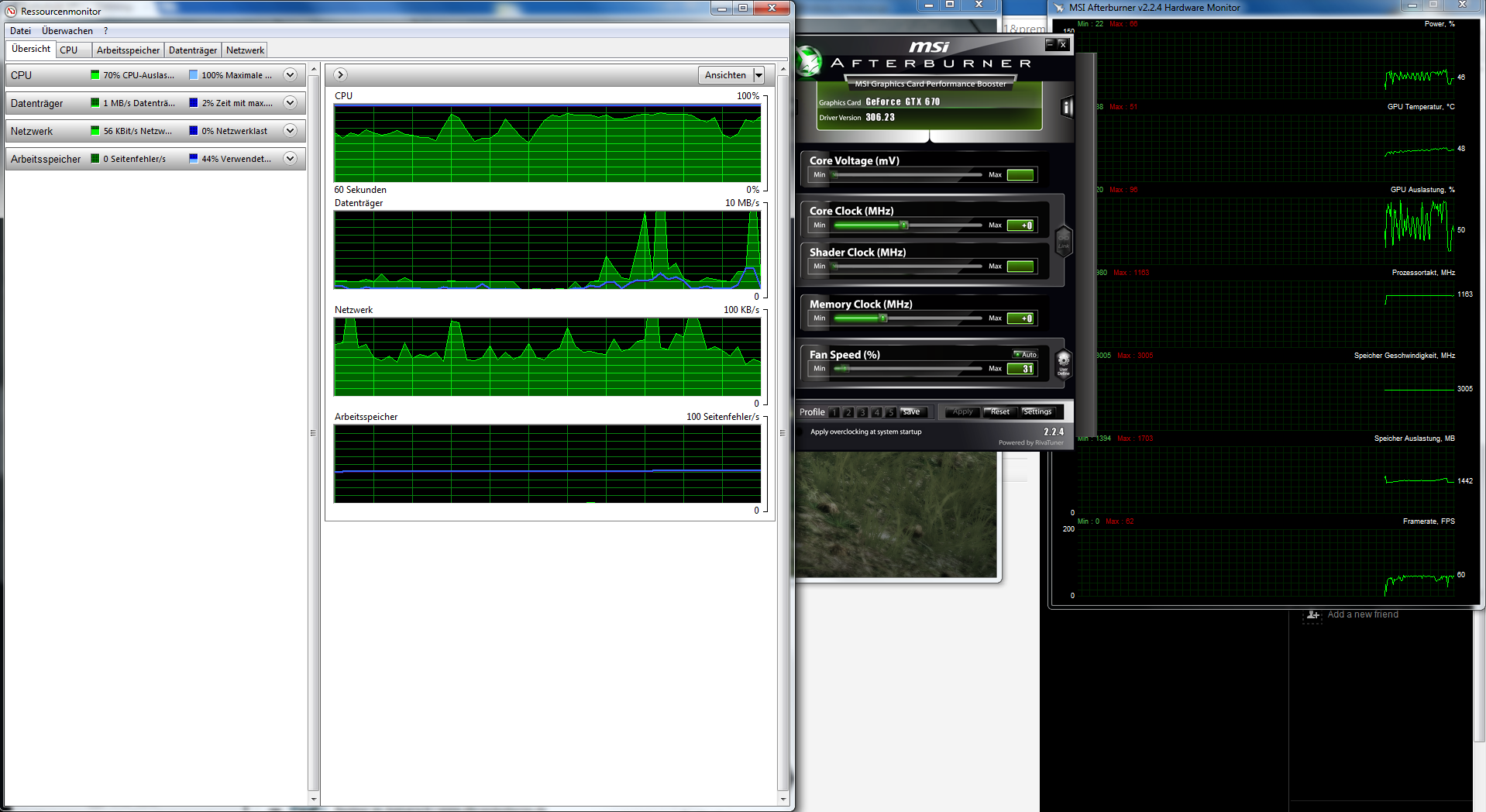This screenshot has width=1486, height=812.
Task: Click the Ansichten button
Action: point(725,75)
